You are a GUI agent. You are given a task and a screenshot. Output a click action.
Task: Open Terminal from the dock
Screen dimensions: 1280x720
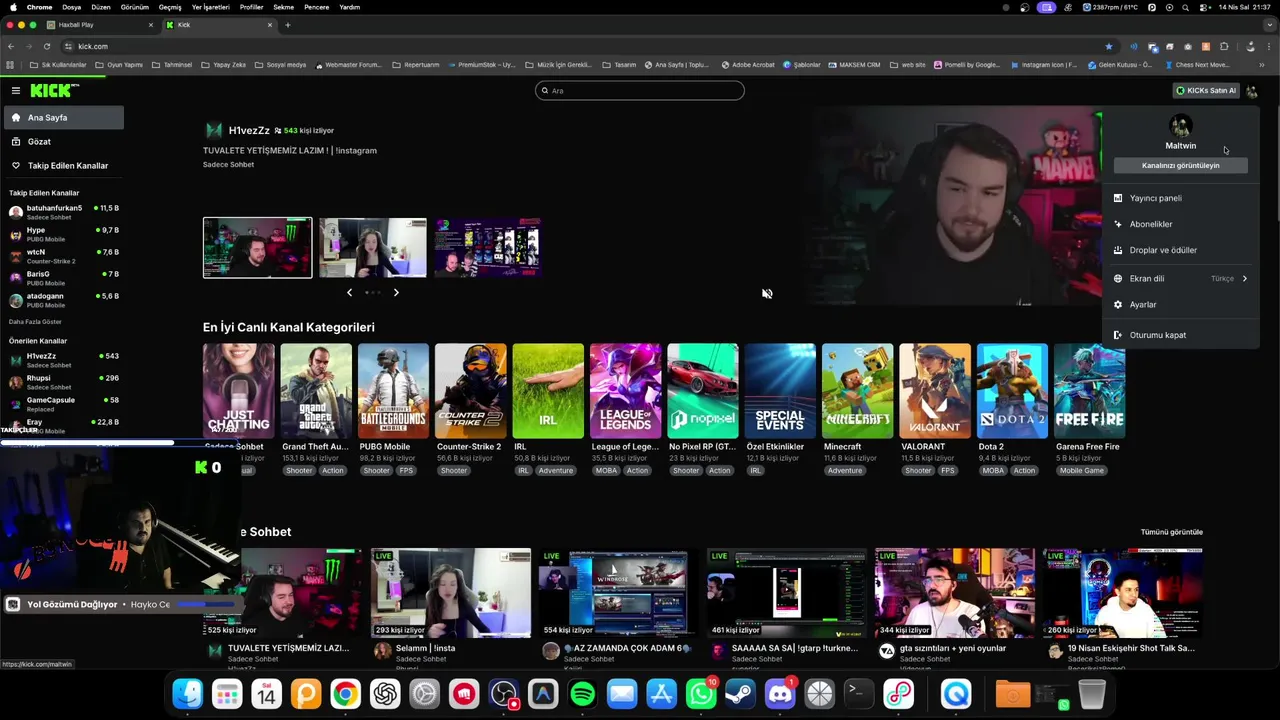[x=859, y=693]
